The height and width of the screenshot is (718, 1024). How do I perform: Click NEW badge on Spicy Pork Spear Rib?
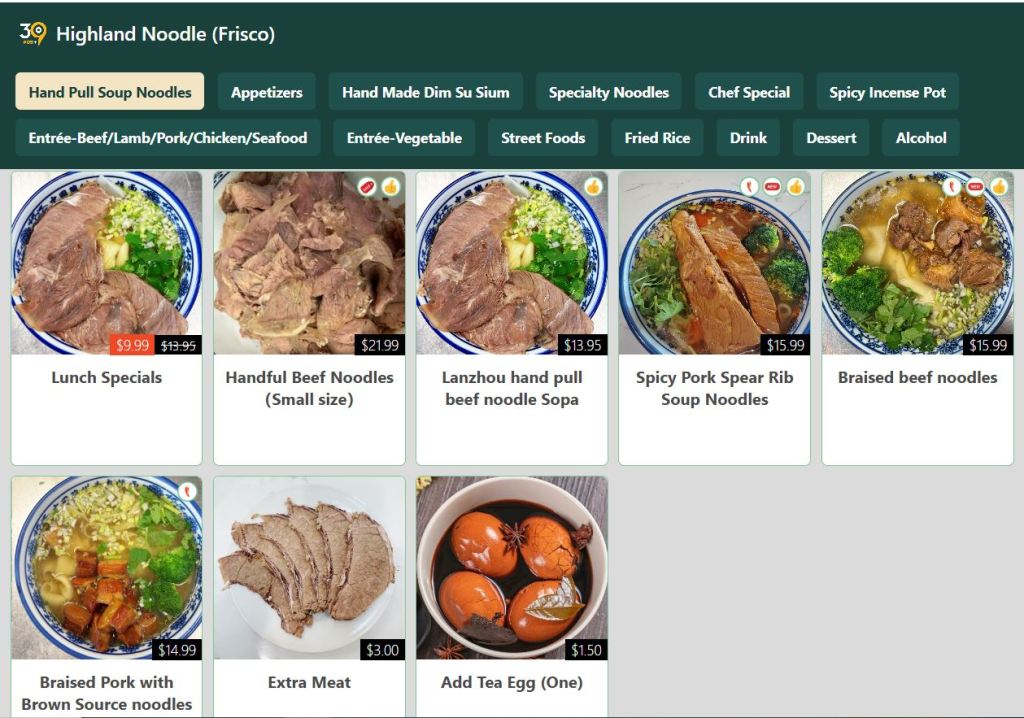click(x=773, y=188)
